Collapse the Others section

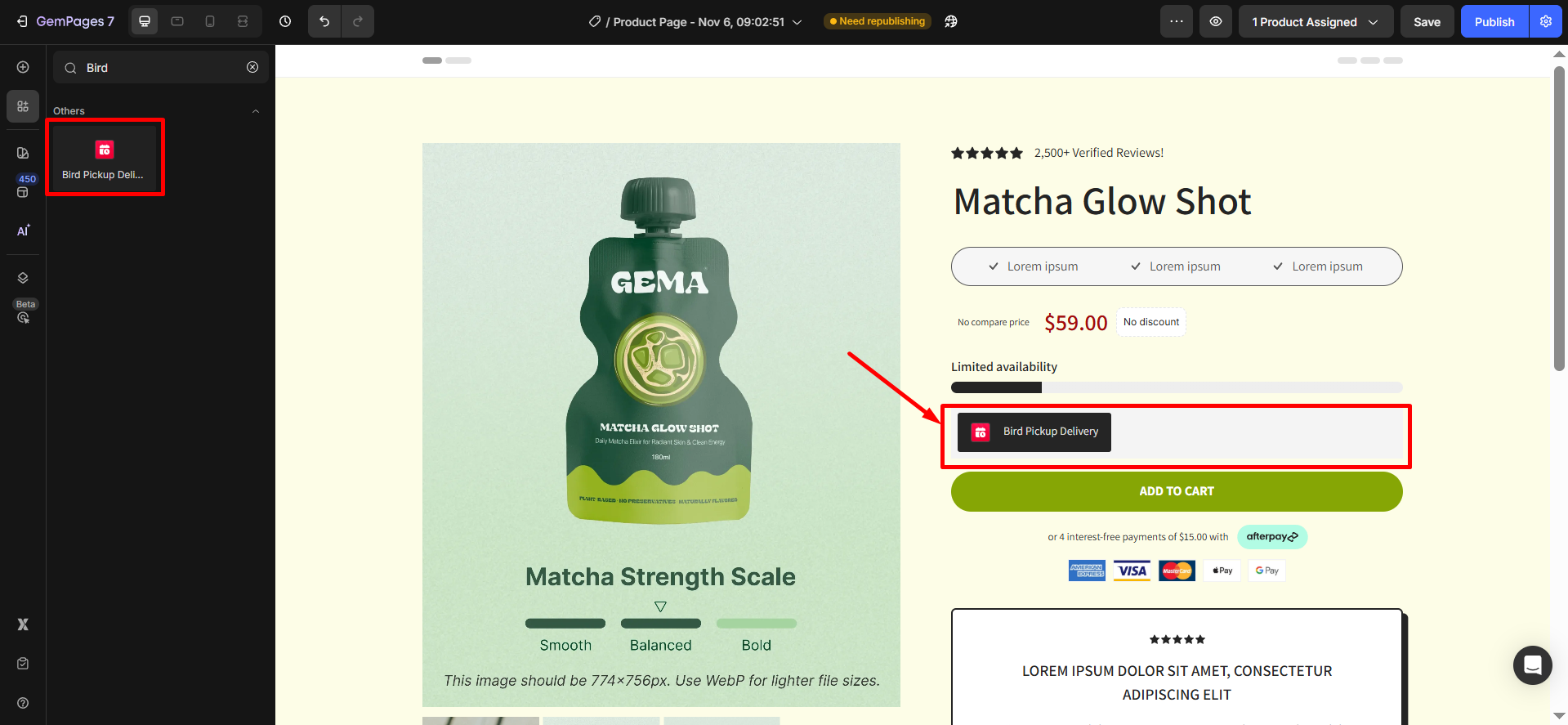256,111
